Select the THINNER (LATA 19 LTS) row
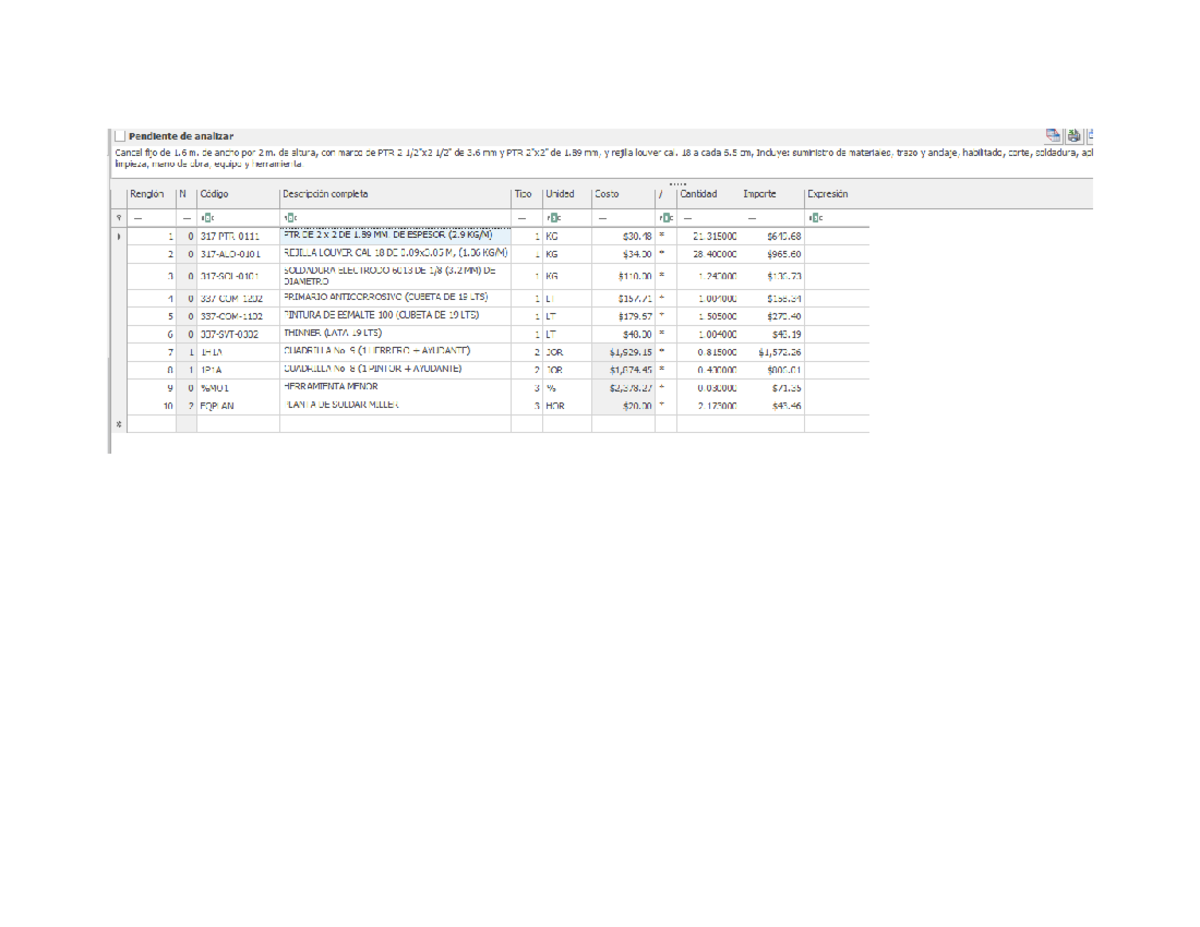This screenshot has height=927, width=1200. click(394, 333)
